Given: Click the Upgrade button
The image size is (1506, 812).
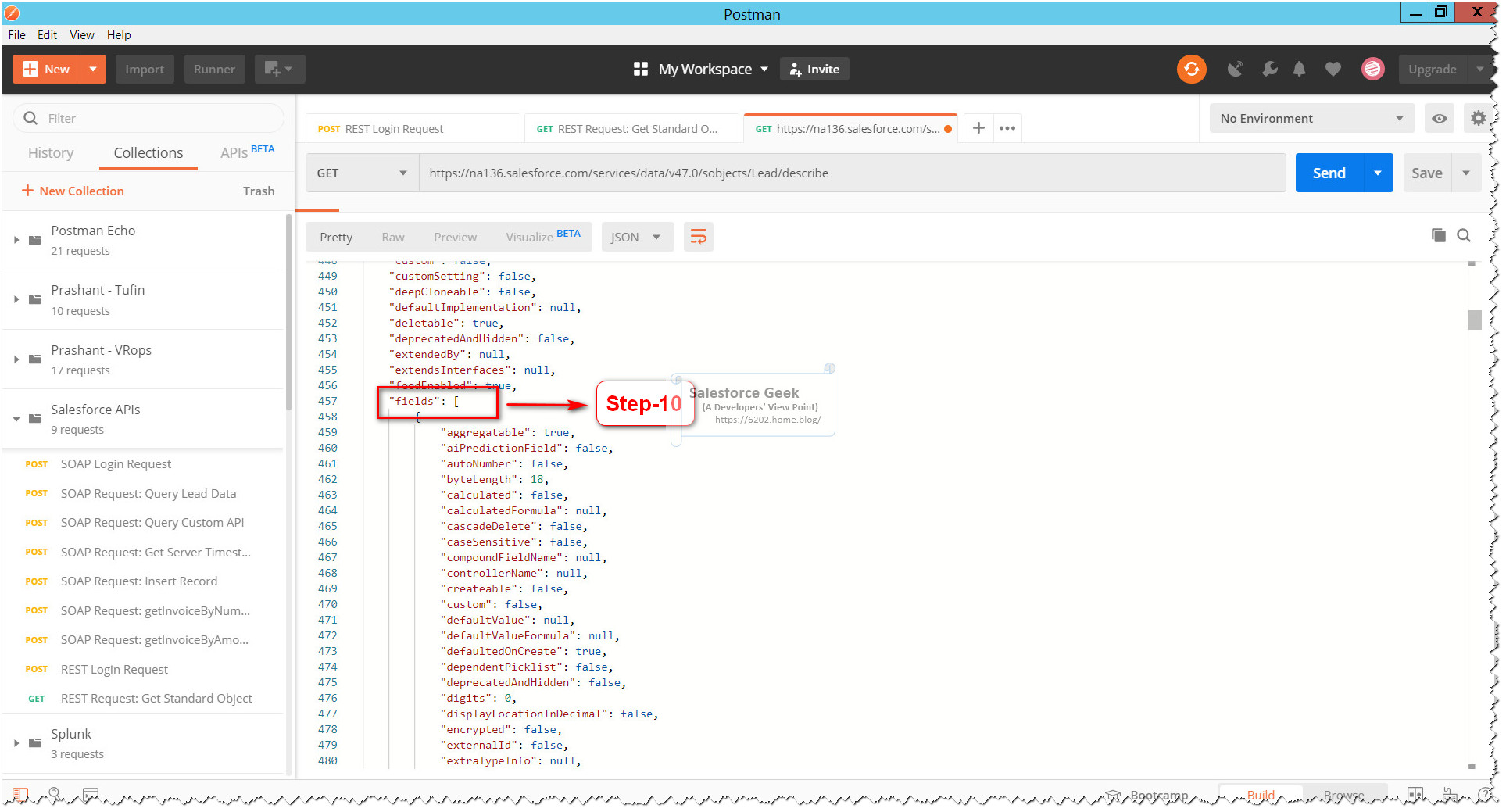Looking at the screenshot, I should pyautogui.click(x=1433, y=69).
